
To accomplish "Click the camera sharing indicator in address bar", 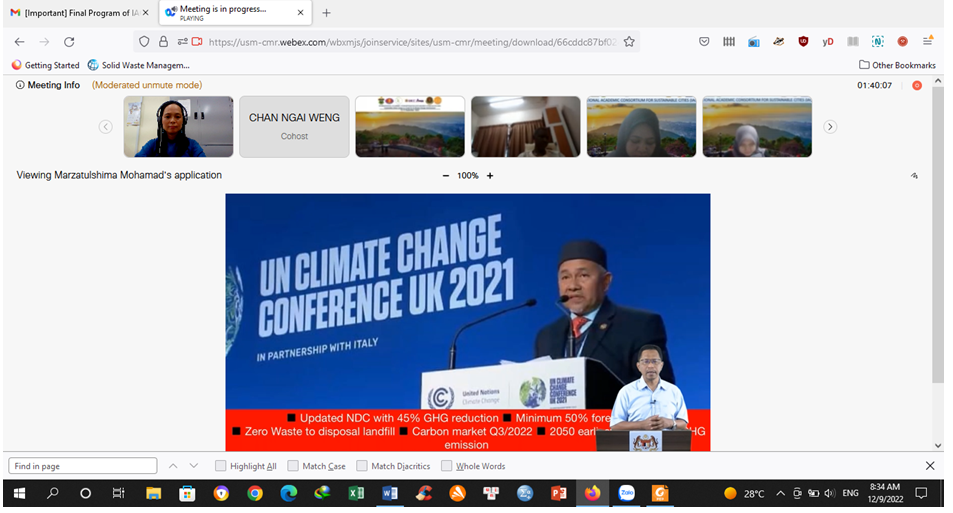I will [197, 42].
